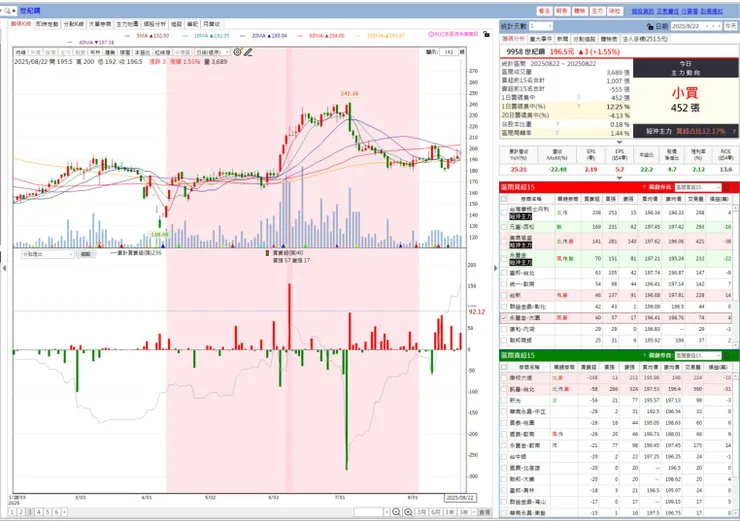Open the 重大事件 tab
Viewport: 740px width, 521px height.
click(x=541, y=39)
